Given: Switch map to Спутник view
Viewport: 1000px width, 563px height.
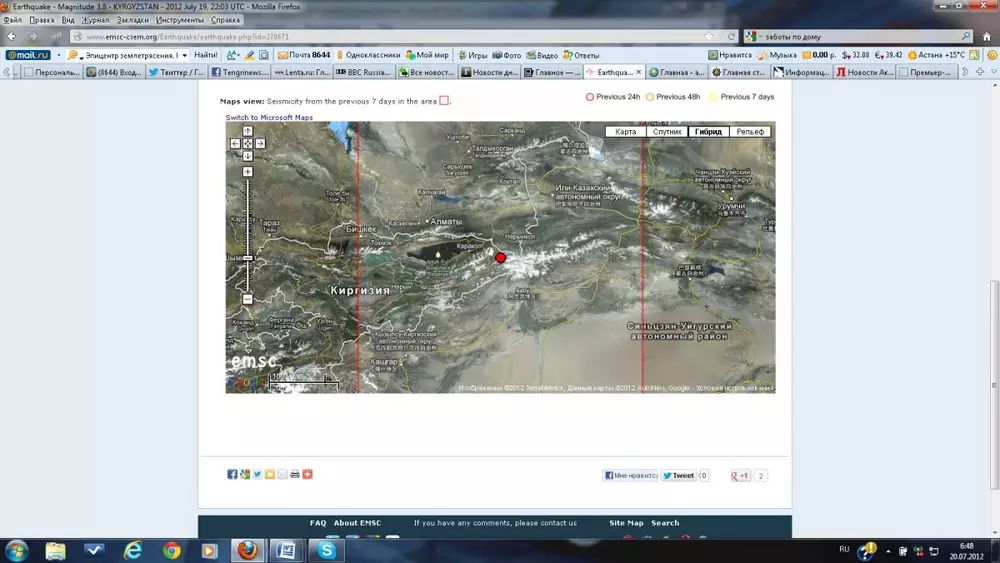Looking at the screenshot, I should 667,132.
